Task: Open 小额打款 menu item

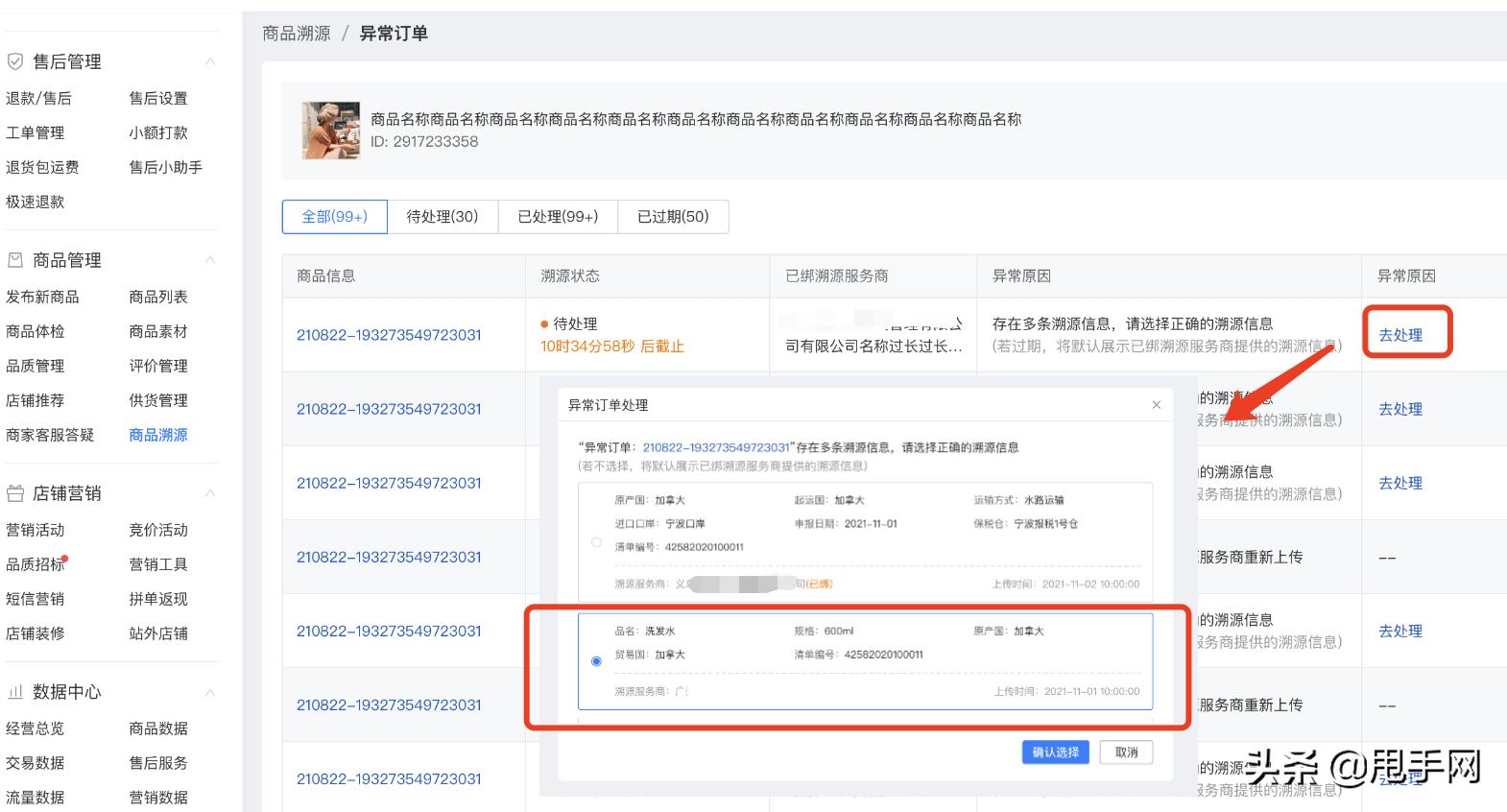Action: pos(158,132)
